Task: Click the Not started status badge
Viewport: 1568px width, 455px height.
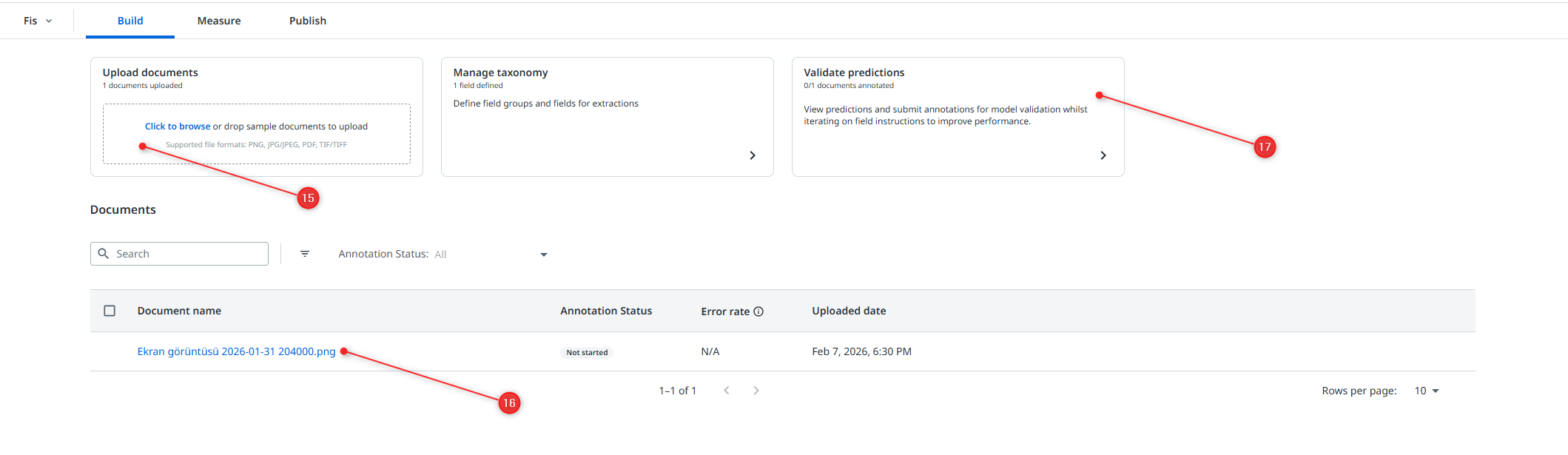Action: click(x=587, y=352)
